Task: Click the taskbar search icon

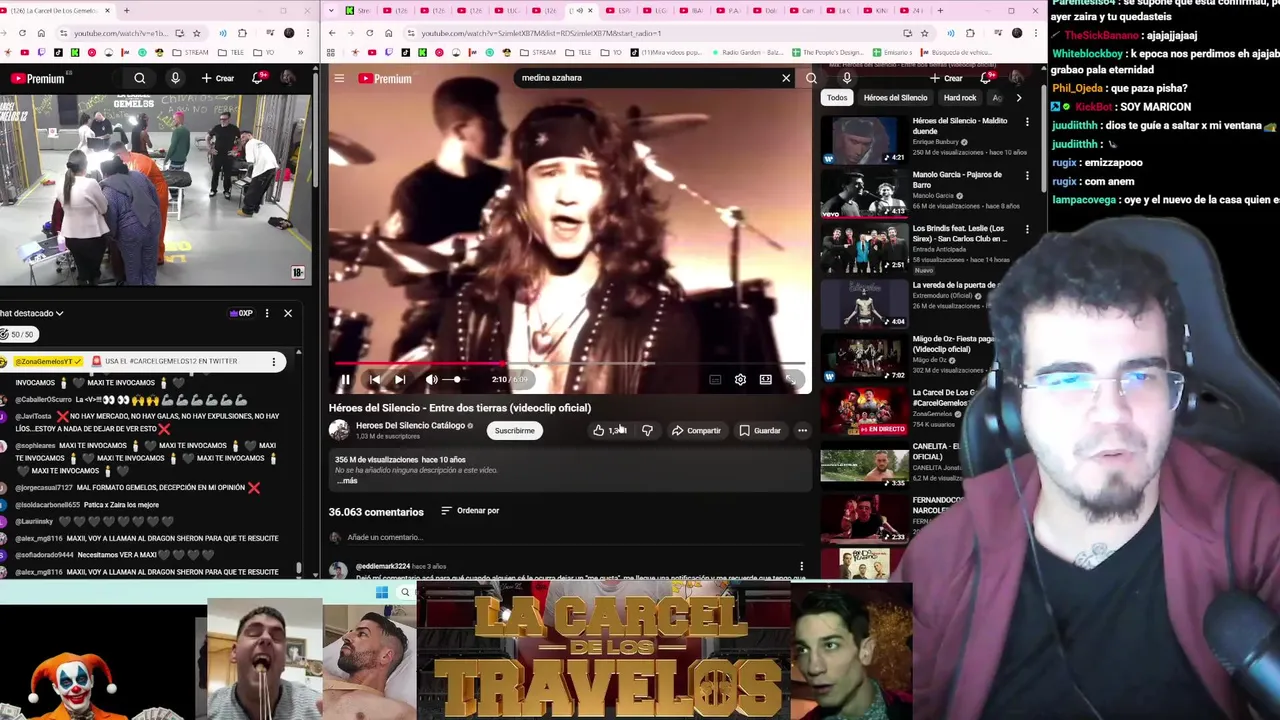Action: (x=405, y=593)
